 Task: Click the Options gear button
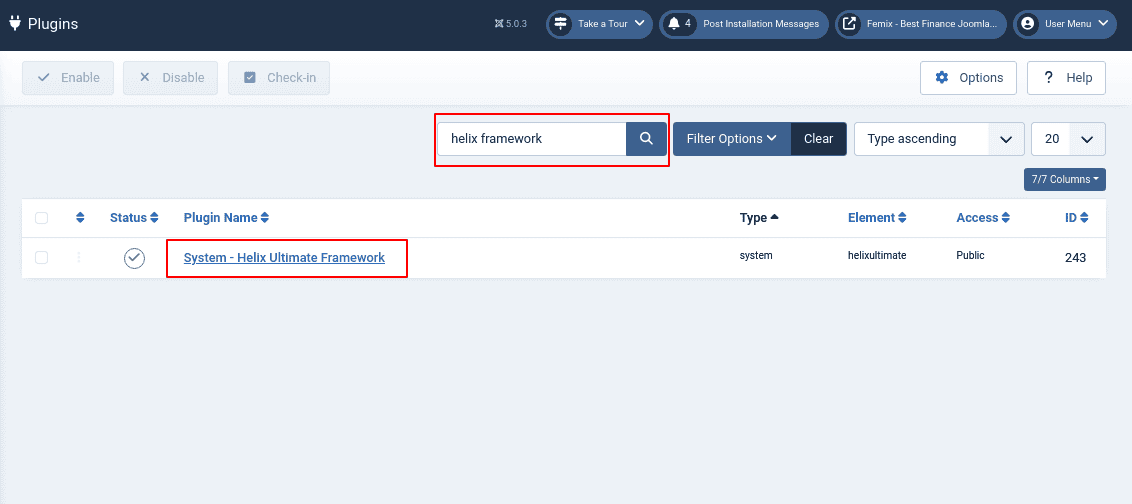[x=968, y=78]
